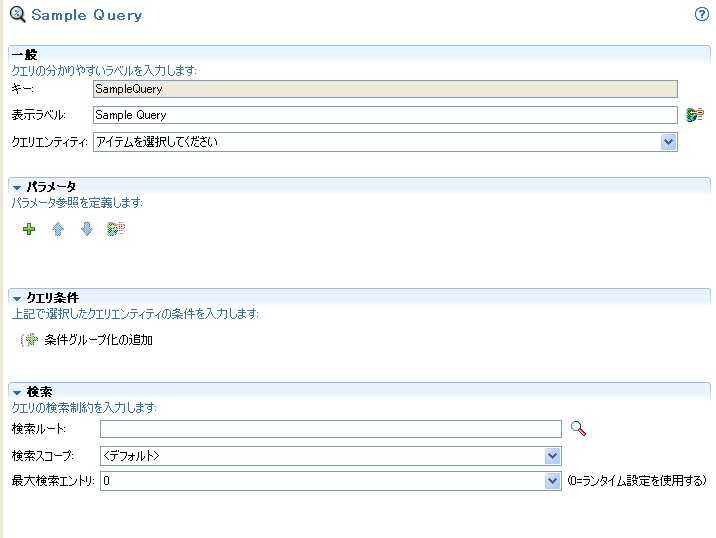The width and height of the screenshot is (716, 538).
Task: Collapse the クエリ条件 section
Action: (17, 299)
